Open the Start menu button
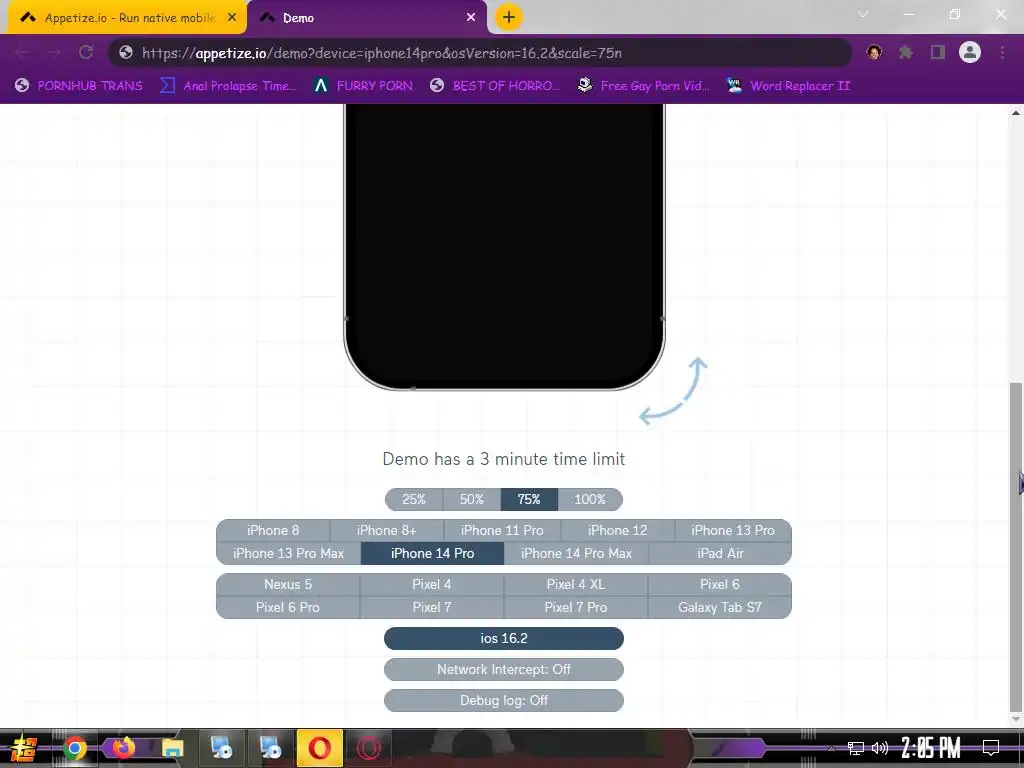The width and height of the screenshot is (1024, 768). [24, 748]
